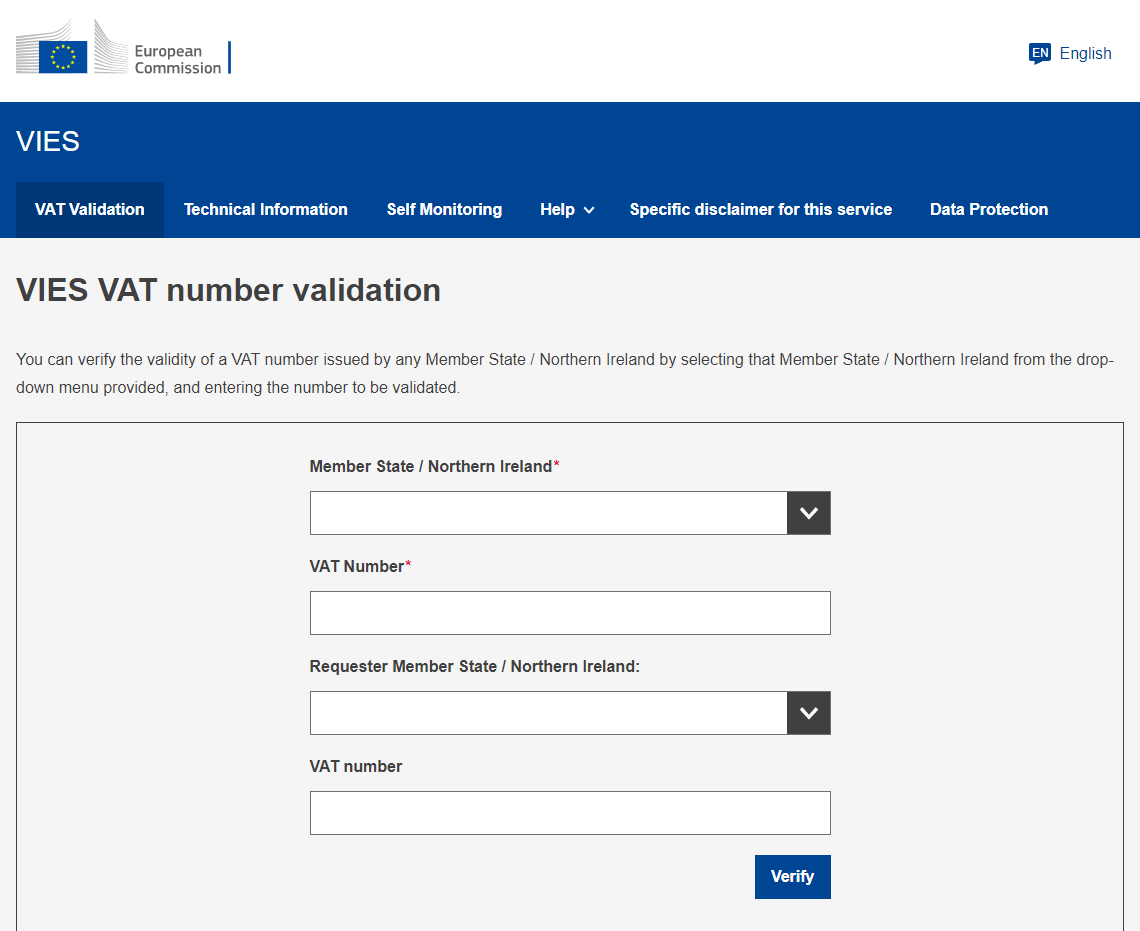The height and width of the screenshot is (931, 1140).
Task: Open Specific disclaimer for this service
Action: pyautogui.click(x=761, y=210)
